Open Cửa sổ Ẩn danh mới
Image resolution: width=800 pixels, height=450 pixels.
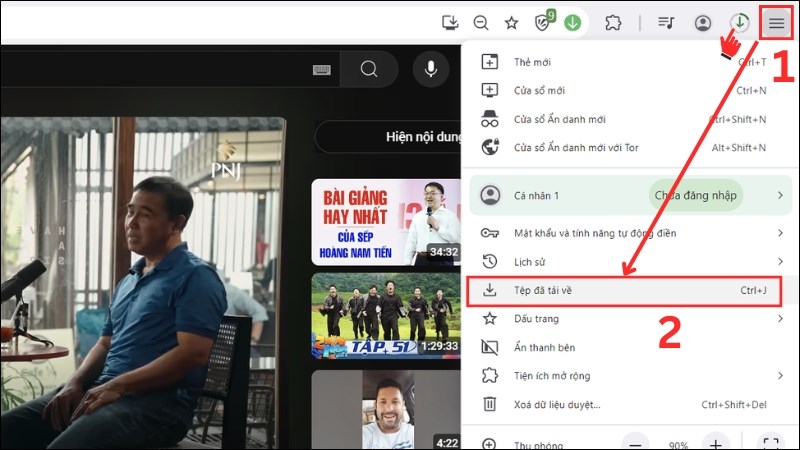[x=631, y=119]
